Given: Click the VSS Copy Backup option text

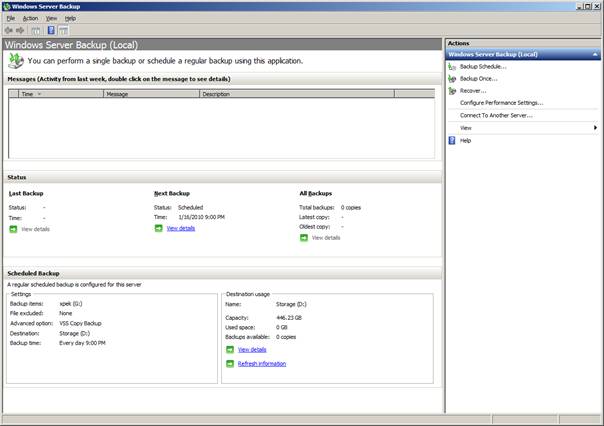Looking at the screenshot, I should pyautogui.click(x=81, y=324).
